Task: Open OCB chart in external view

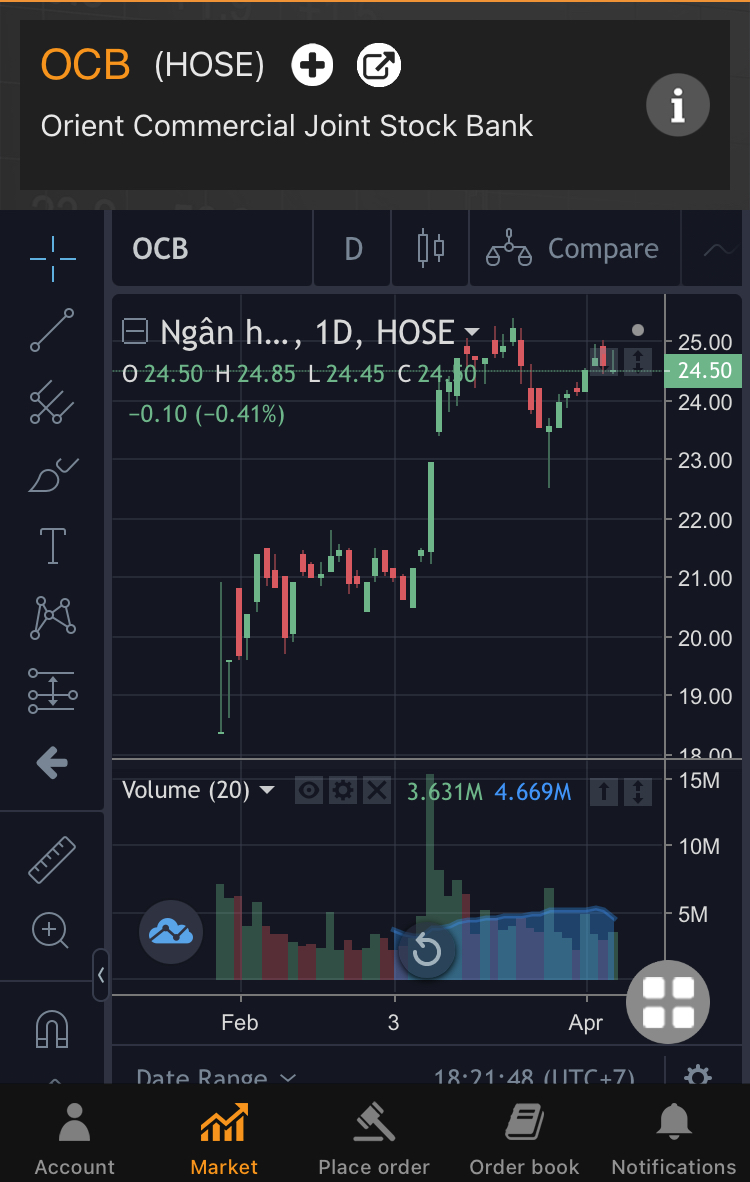Action: point(378,65)
